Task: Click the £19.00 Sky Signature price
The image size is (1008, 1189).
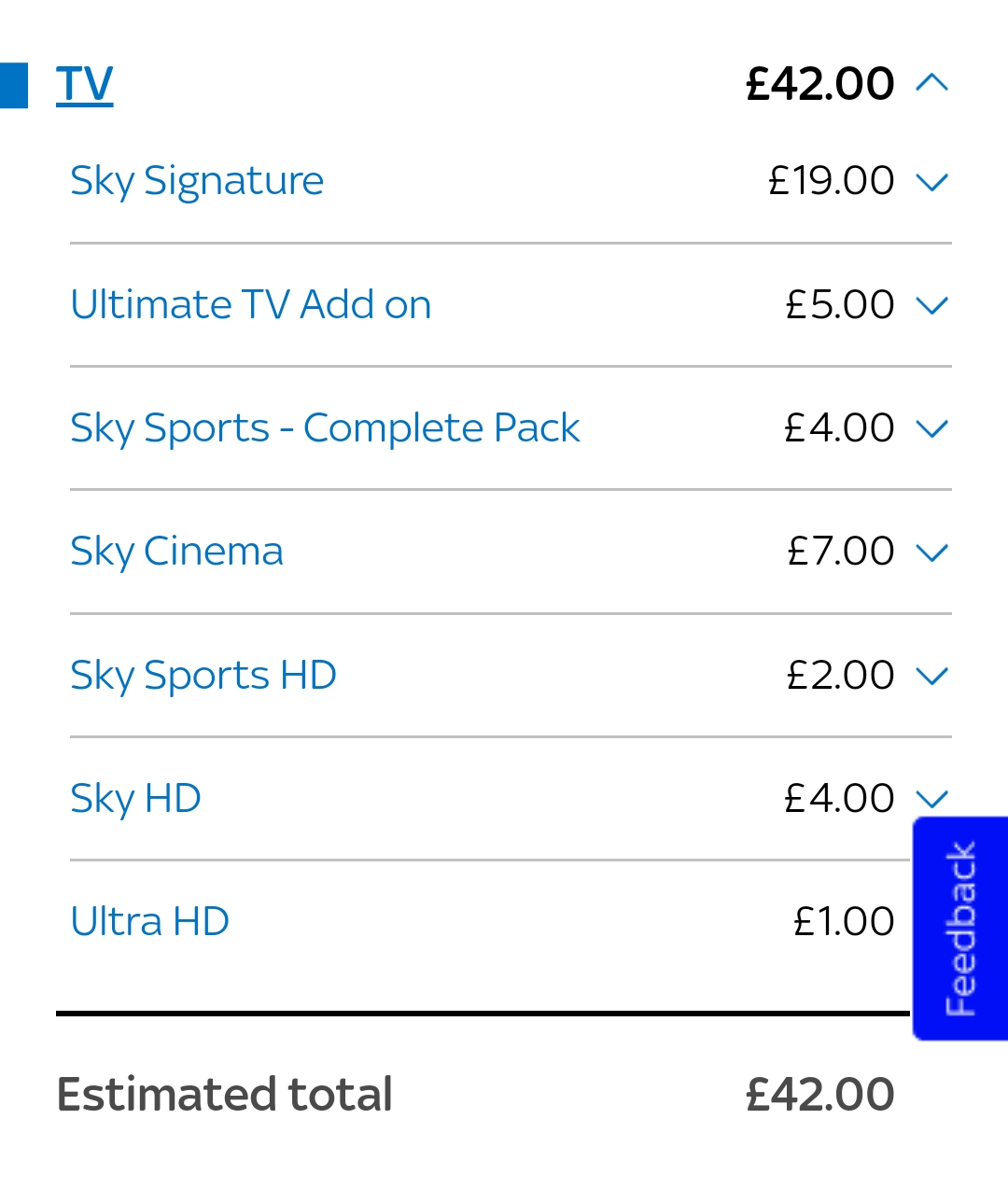Action: click(831, 181)
